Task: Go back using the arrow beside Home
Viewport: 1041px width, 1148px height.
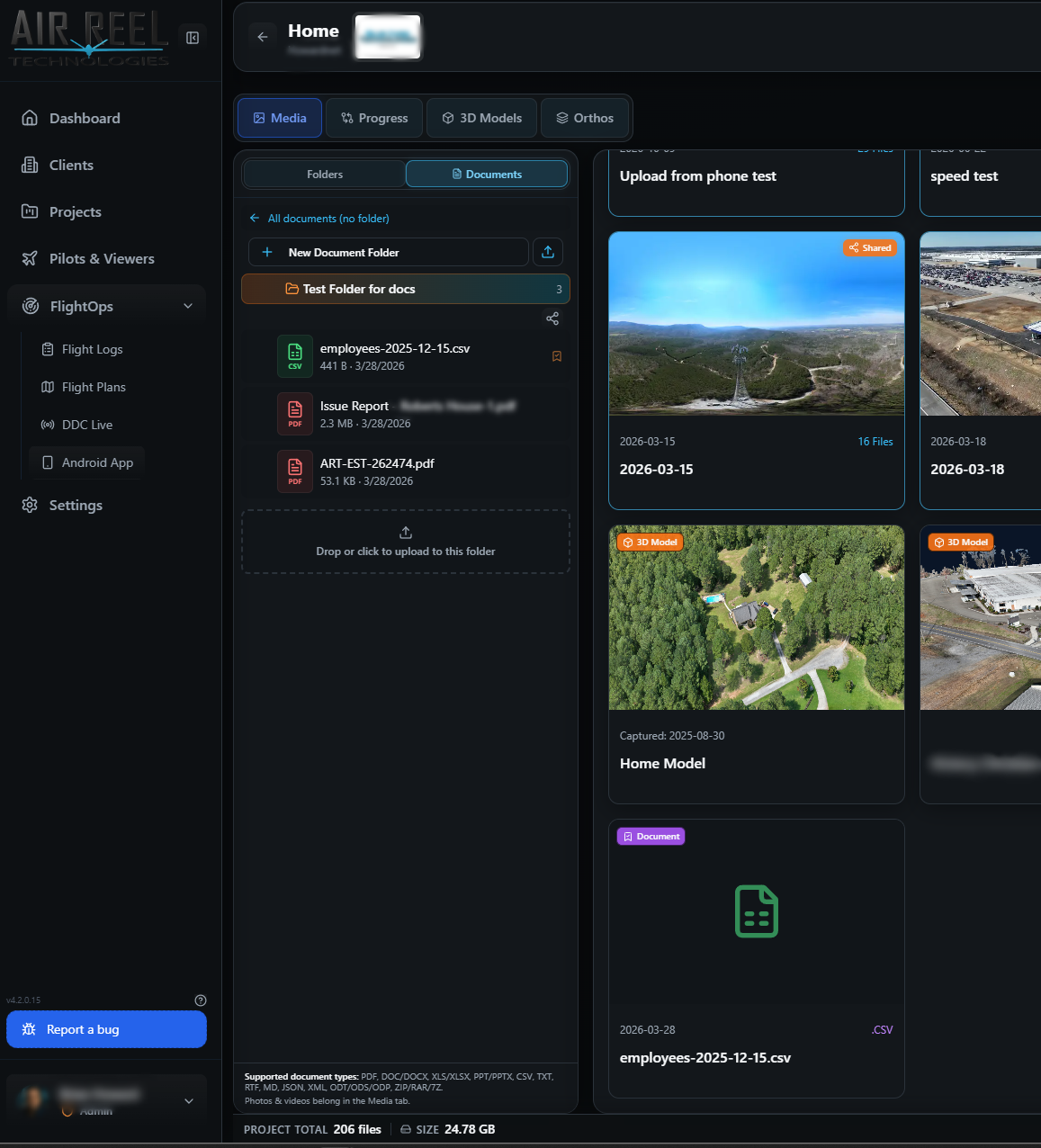Action: pos(263,37)
